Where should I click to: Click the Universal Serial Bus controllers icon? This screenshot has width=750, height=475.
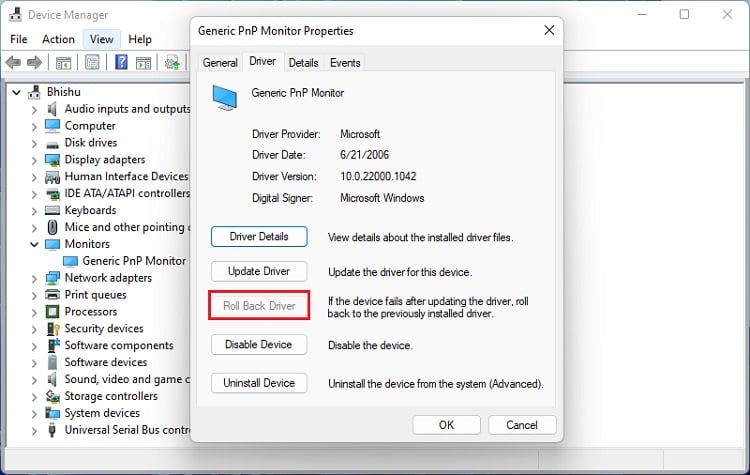tap(52, 430)
